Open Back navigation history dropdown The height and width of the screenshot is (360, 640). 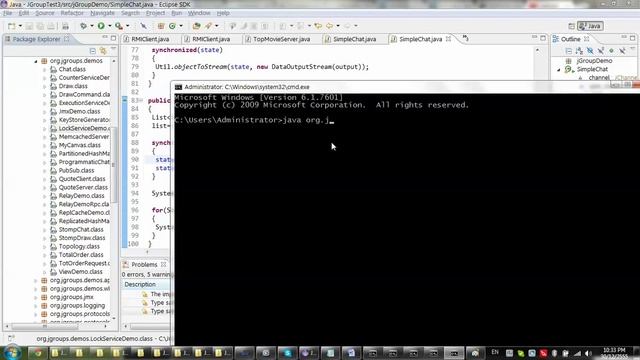point(338,26)
